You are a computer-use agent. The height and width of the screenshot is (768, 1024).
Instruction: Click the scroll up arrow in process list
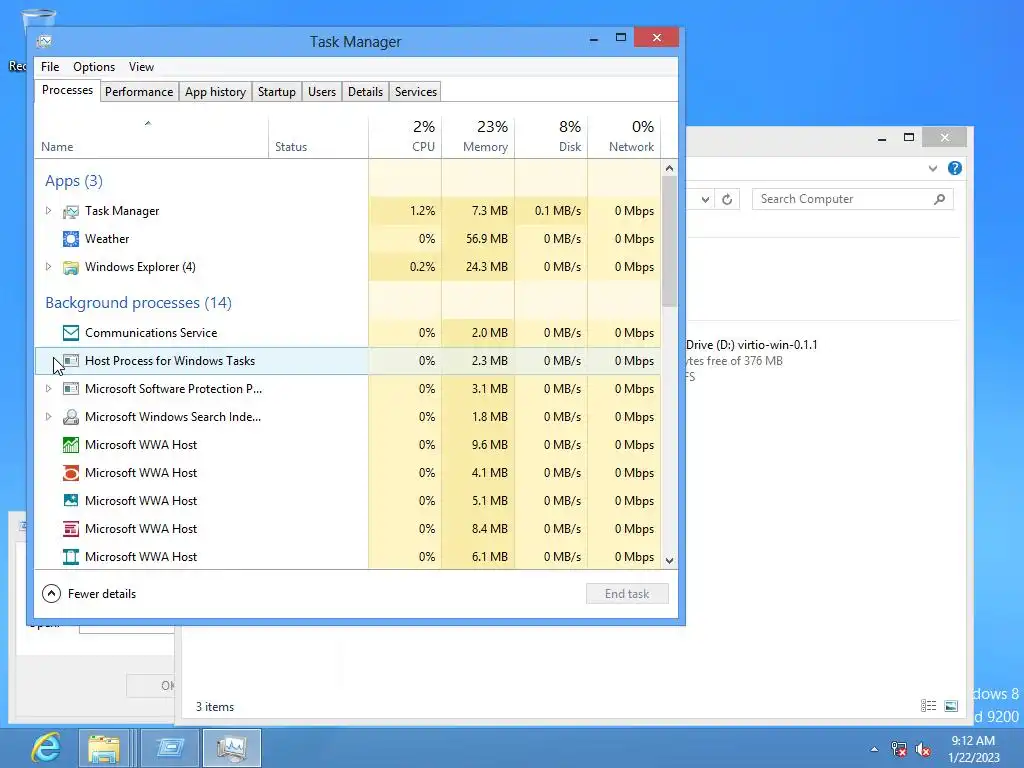(669, 168)
